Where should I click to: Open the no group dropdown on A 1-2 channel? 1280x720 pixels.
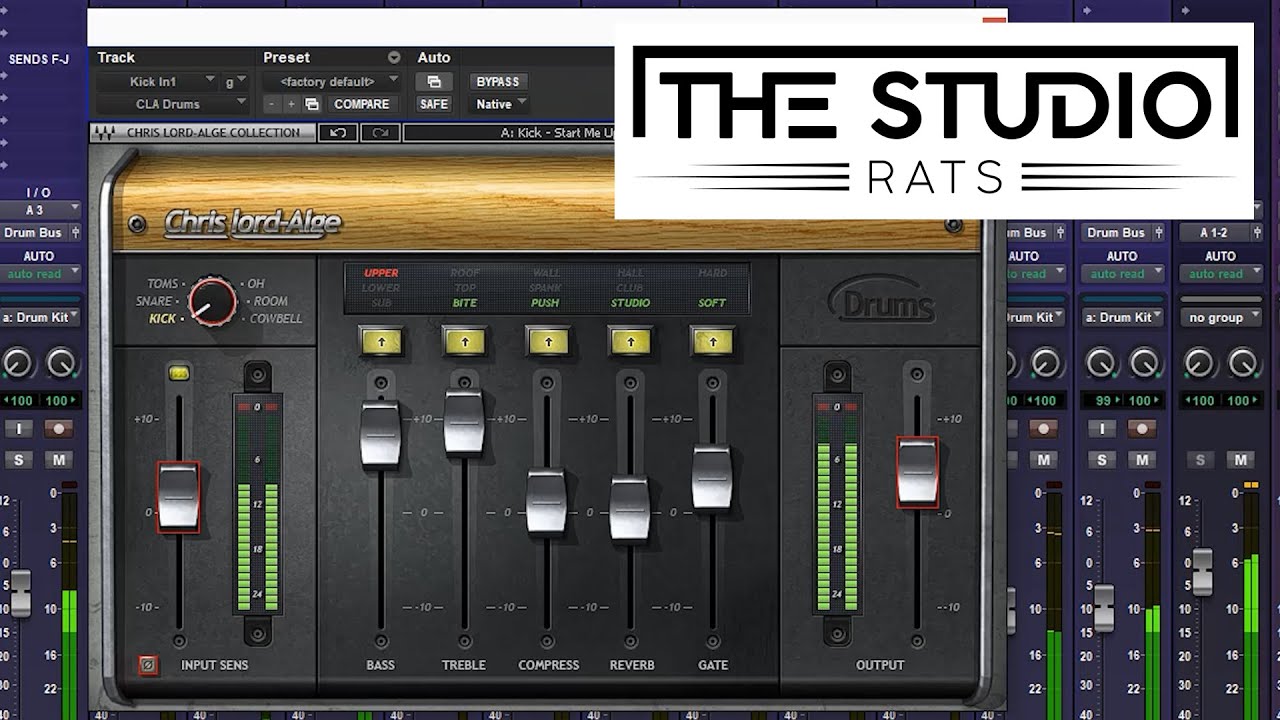pyautogui.click(x=1220, y=317)
